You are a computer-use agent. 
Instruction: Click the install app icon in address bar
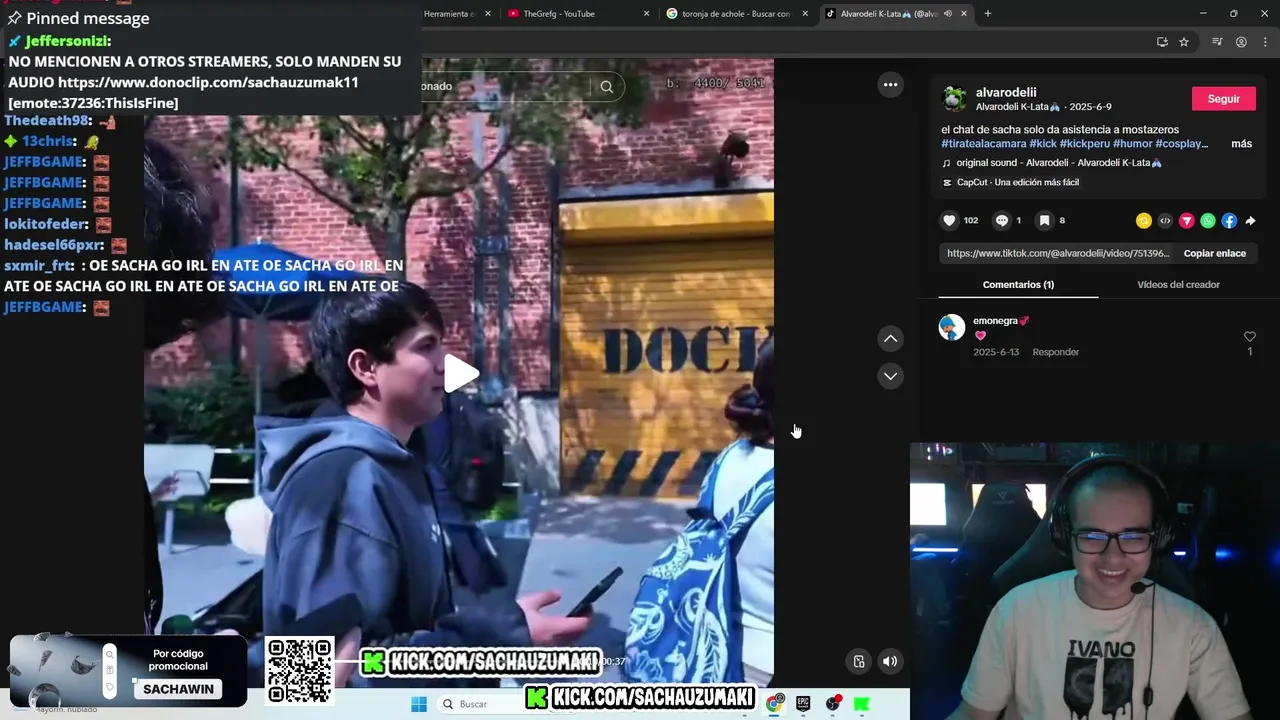click(x=1162, y=42)
